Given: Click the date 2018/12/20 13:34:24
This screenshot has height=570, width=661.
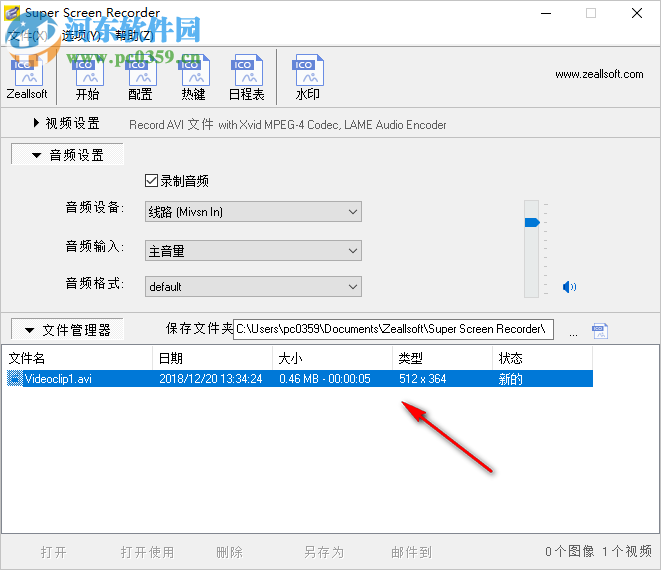Looking at the screenshot, I should click(x=211, y=379).
